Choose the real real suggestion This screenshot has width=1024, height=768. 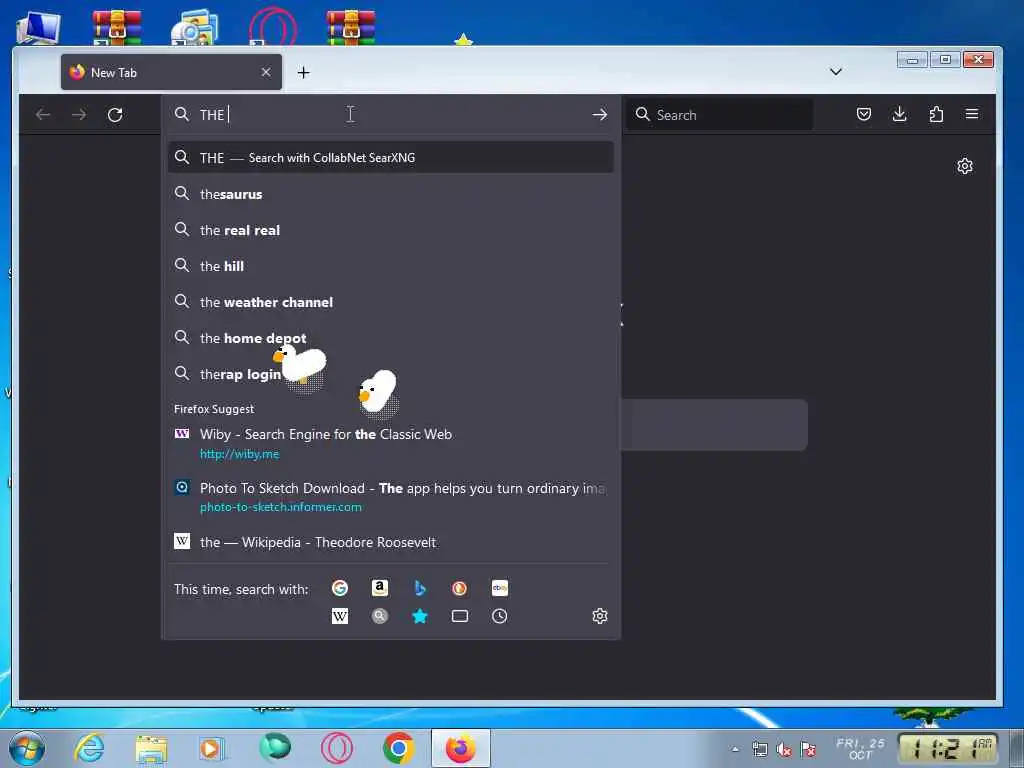391,230
